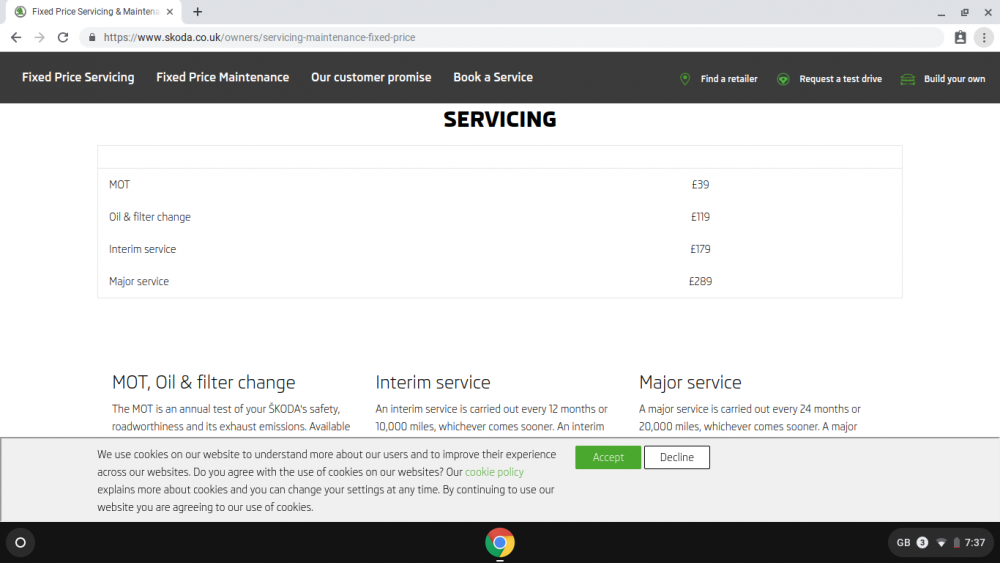Viewport: 1000px width, 563px height.
Task: Click the Major service section heading
Action: pos(690,383)
